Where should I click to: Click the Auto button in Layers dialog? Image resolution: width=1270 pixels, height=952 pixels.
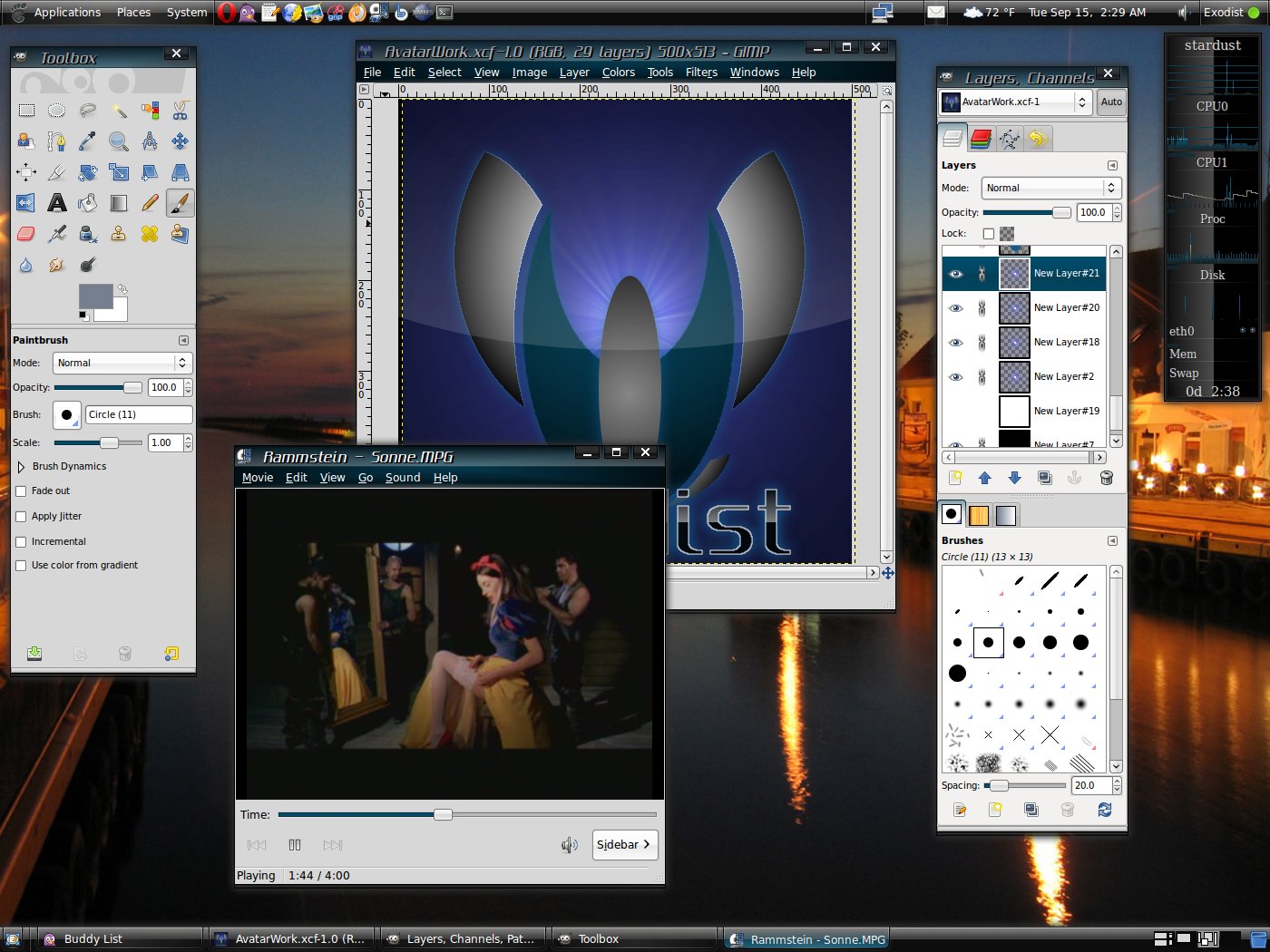1111,102
